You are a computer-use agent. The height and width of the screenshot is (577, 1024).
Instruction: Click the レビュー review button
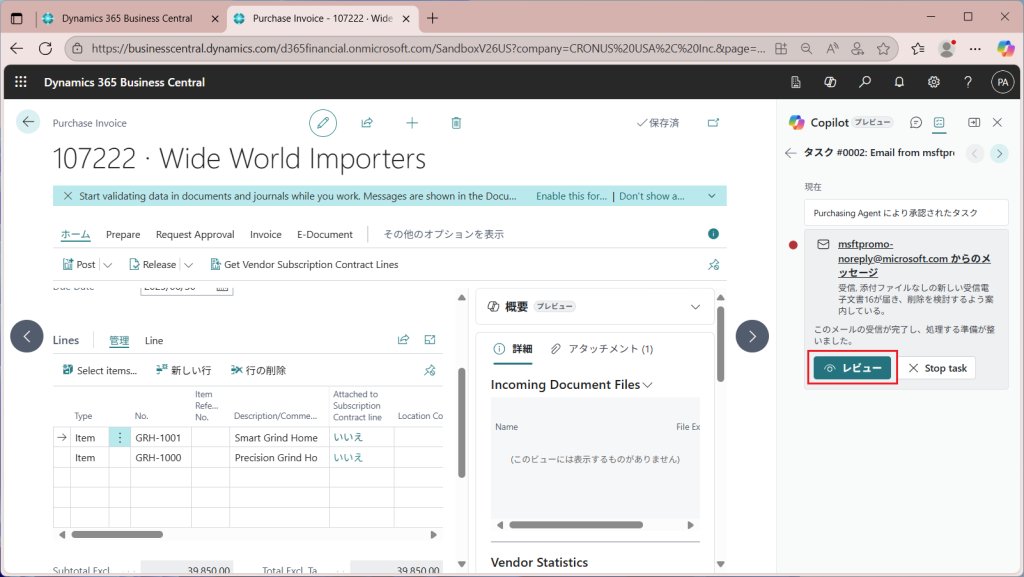(852, 368)
